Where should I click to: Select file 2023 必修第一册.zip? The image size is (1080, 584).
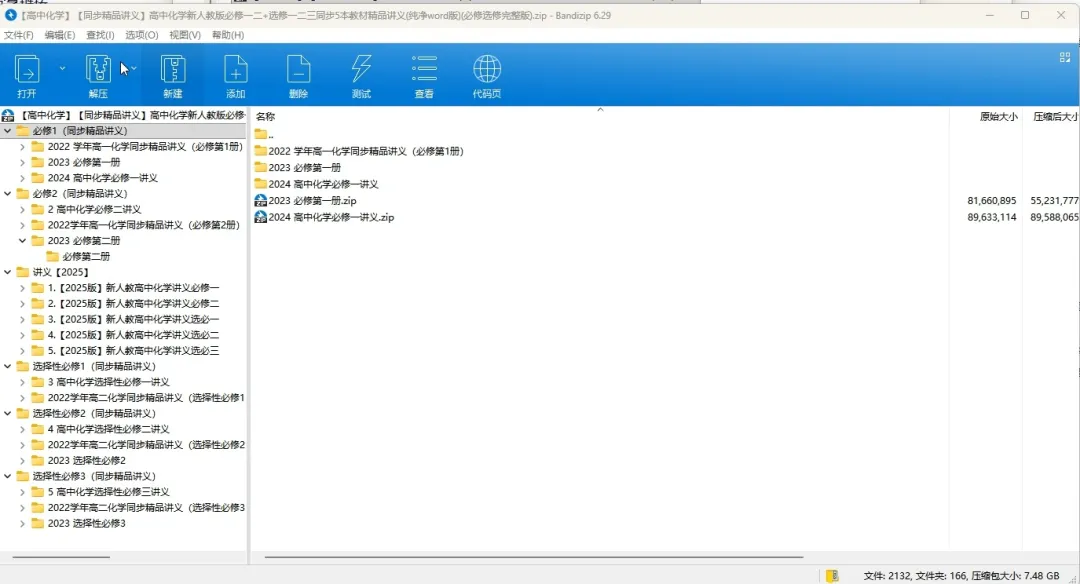tap(306, 200)
